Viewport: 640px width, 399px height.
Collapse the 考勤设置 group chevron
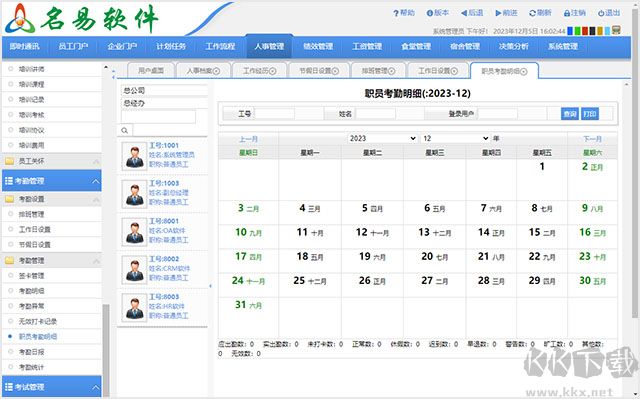(x=96, y=199)
